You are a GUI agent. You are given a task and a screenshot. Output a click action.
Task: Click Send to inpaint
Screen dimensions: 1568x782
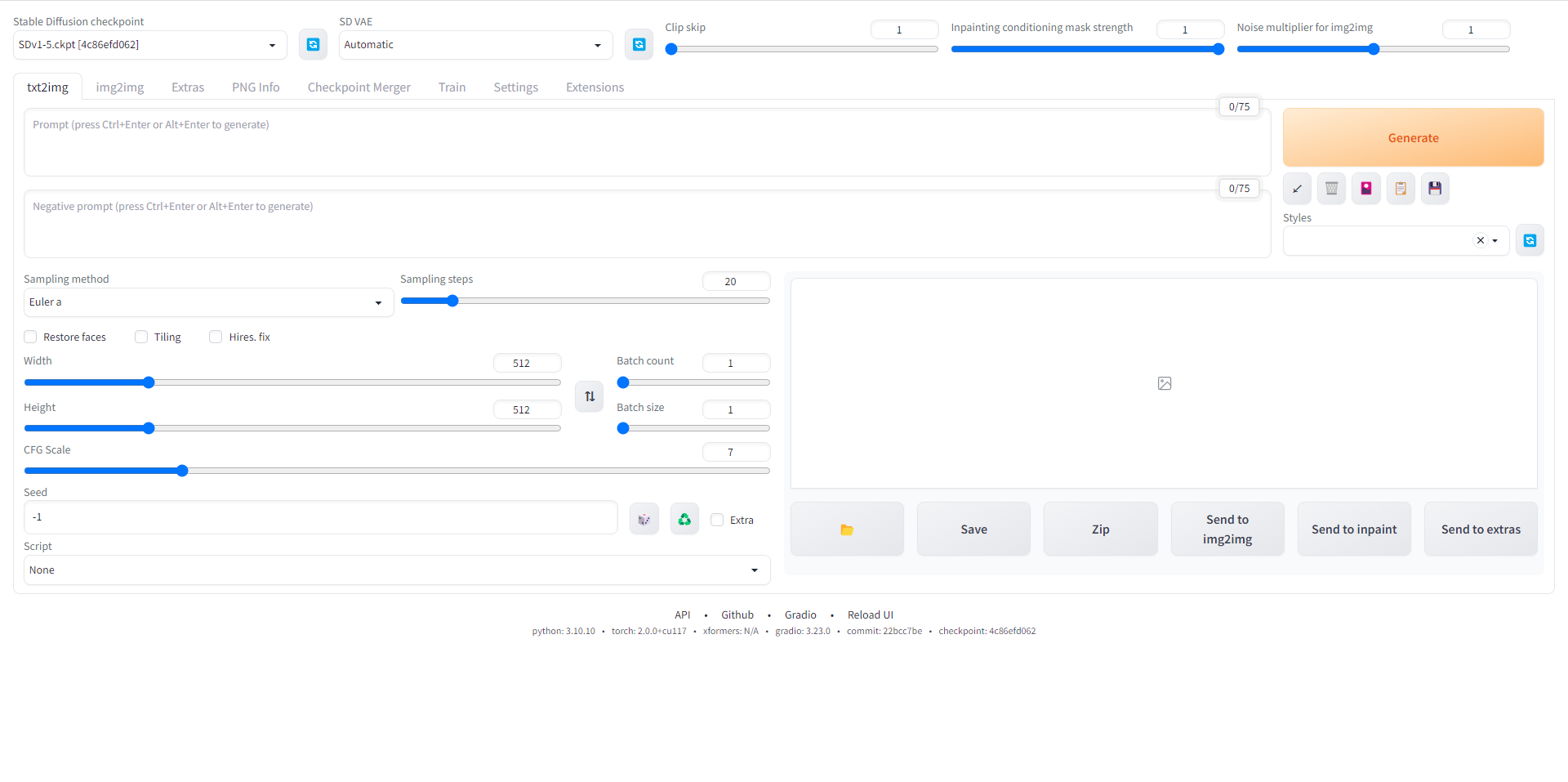pyautogui.click(x=1354, y=530)
